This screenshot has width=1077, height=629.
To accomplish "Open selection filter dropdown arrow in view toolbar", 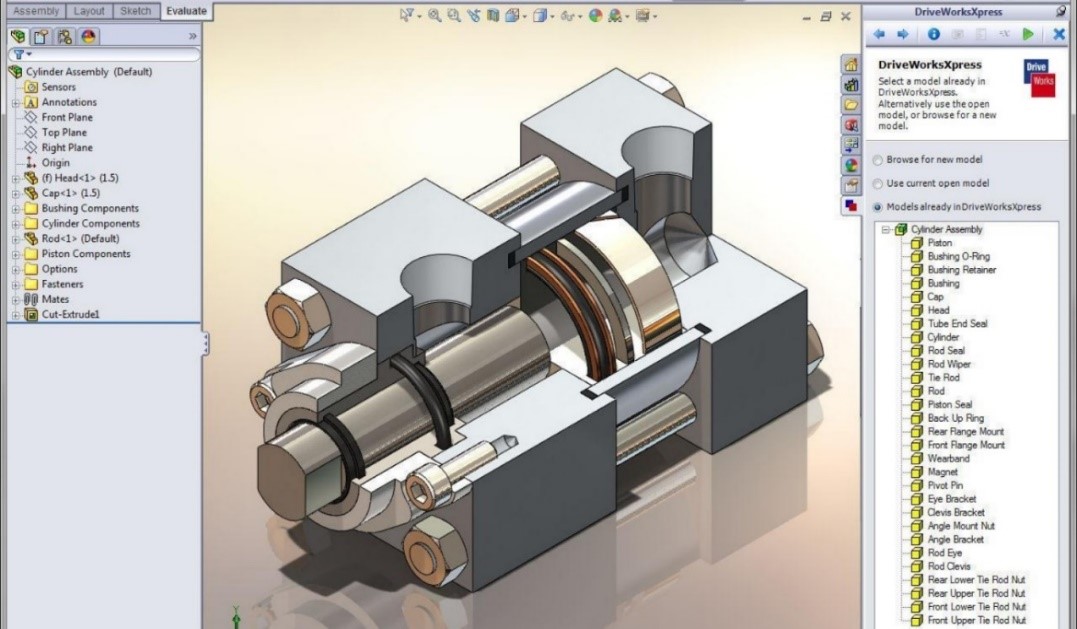I will pyautogui.click(x=419, y=16).
